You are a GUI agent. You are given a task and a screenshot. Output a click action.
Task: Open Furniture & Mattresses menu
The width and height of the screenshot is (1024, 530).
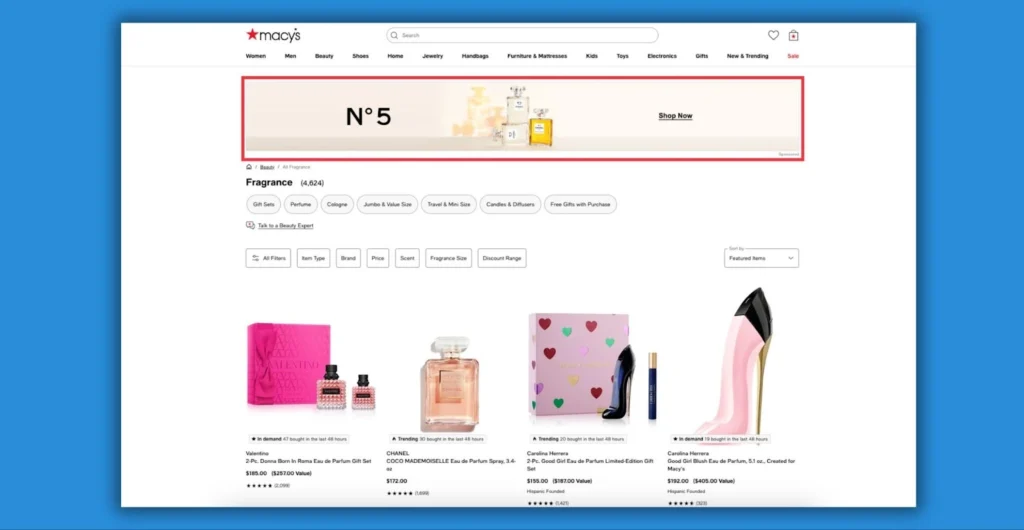coord(537,56)
